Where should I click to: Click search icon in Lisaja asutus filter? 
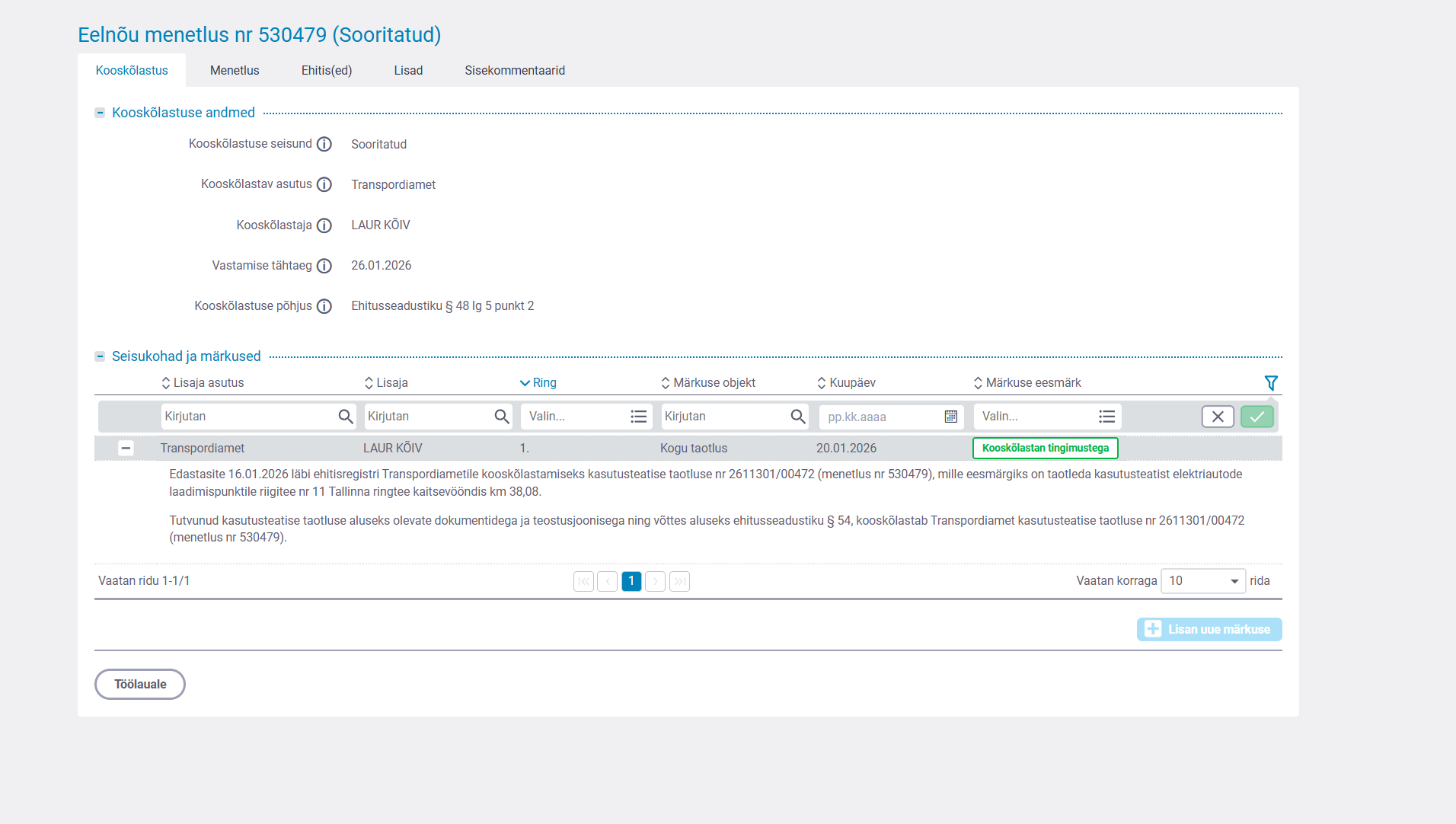point(346,417)
